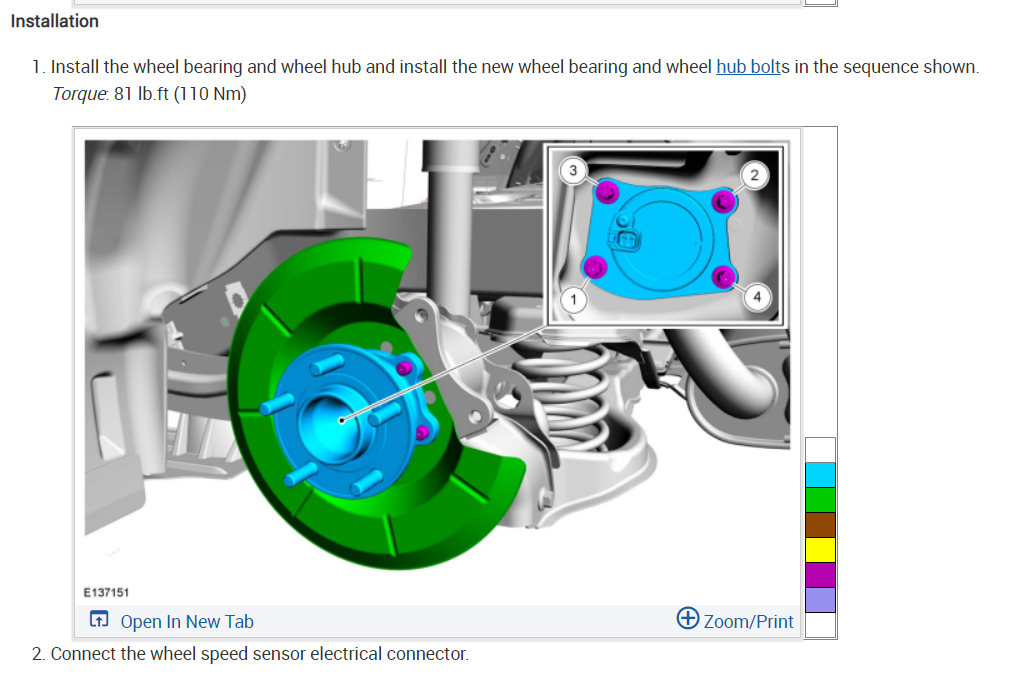Click the Zoom/Print link text

click(x=748, y=621)
